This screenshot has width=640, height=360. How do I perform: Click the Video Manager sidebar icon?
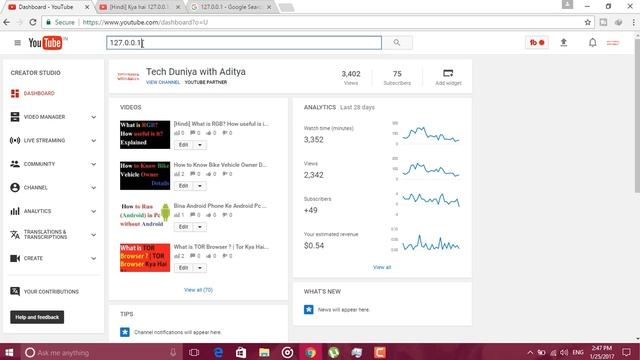[x=15, y=117]
